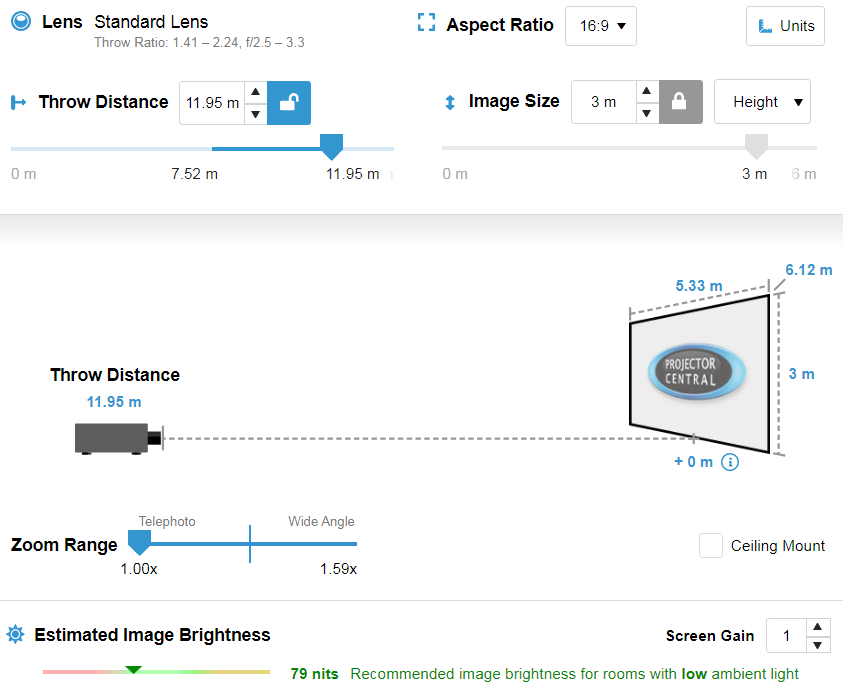Click the Throw Distance input field
This screenshot has height=691, width=843.
(x=212, y=103)
